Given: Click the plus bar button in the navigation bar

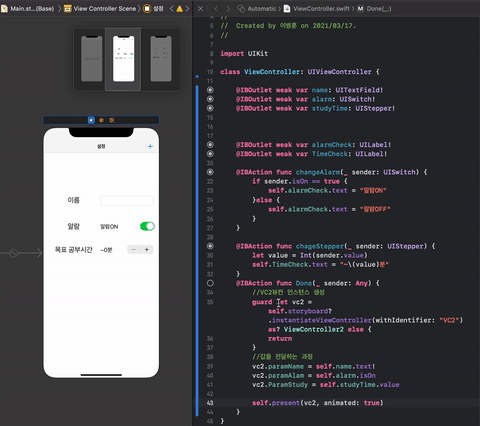Looking at the screenshot, I should (150, 146).
